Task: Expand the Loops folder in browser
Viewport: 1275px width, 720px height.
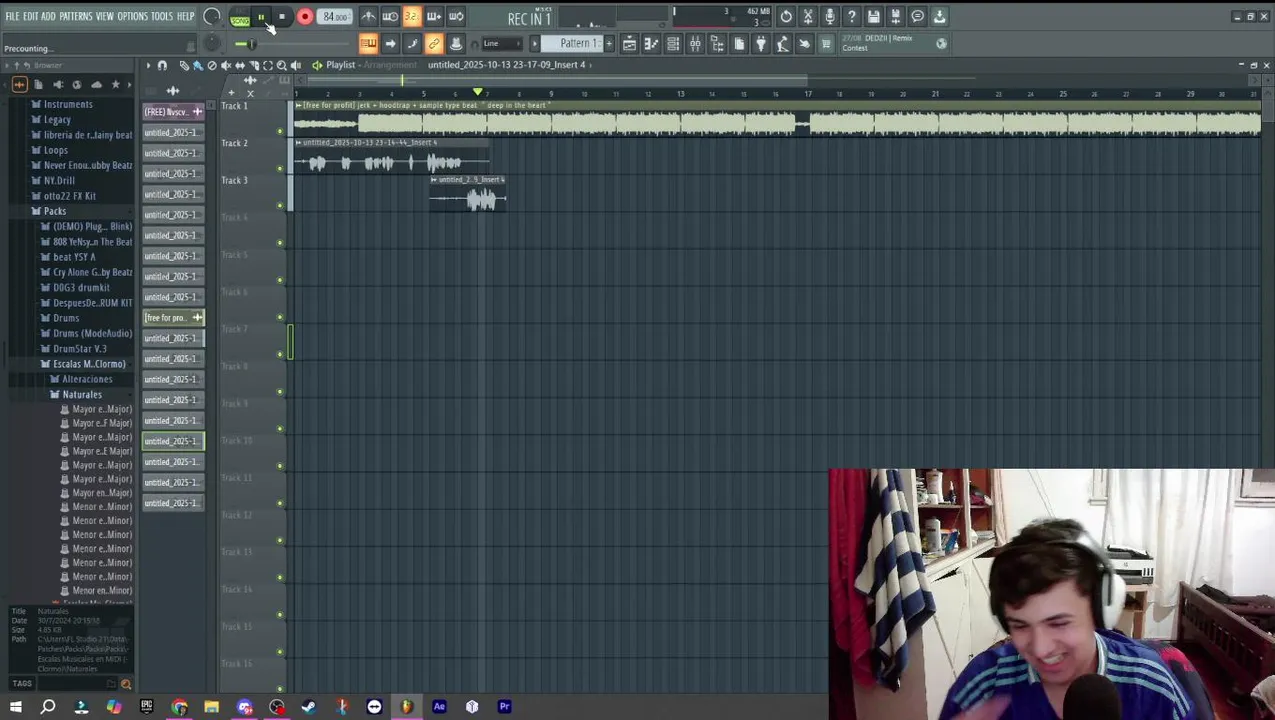Action: click(56, 150)
